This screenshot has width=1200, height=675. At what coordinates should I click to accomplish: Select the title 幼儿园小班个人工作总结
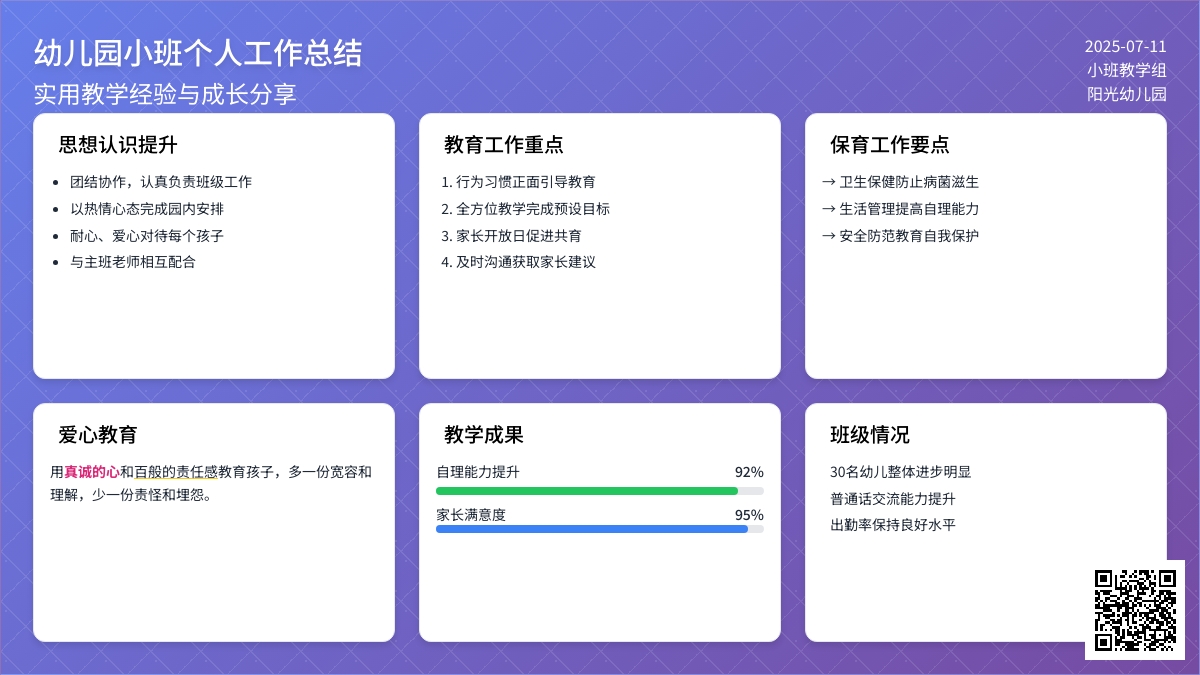coord(198,53)
